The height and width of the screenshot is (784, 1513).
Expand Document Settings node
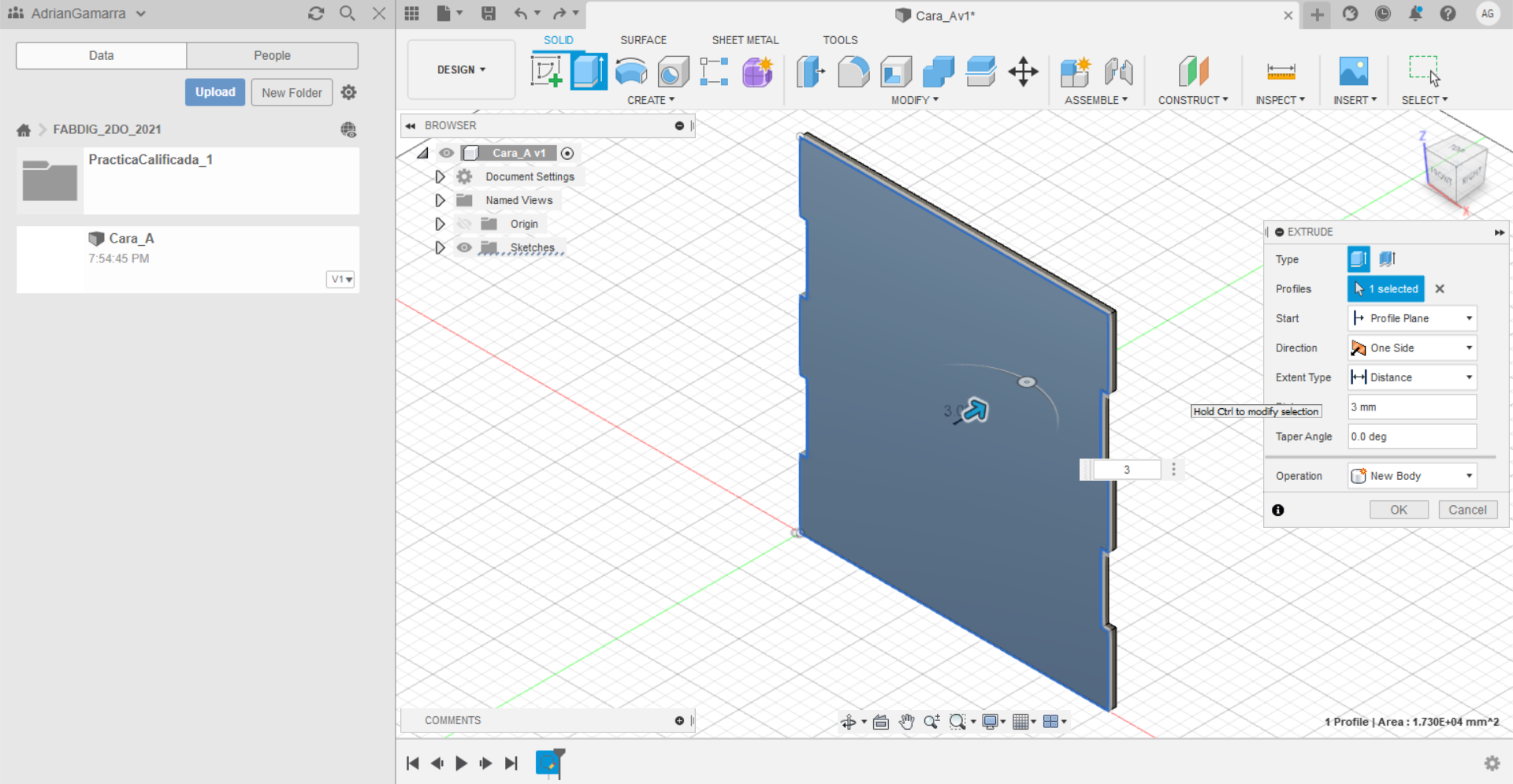[x=440, y=176]
